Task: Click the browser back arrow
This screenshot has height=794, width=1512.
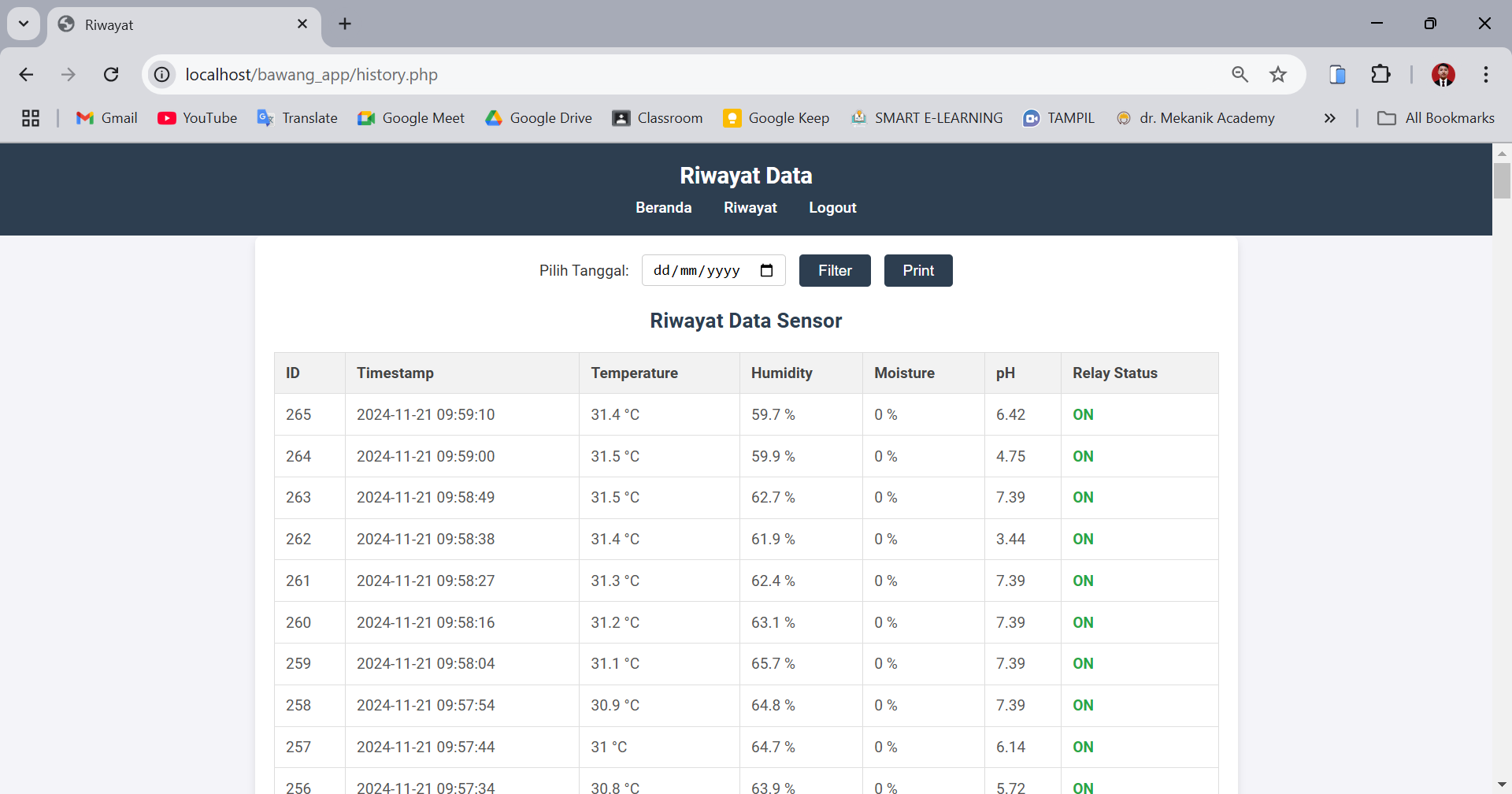Action: pyautogui.click(x=26, y=75)
